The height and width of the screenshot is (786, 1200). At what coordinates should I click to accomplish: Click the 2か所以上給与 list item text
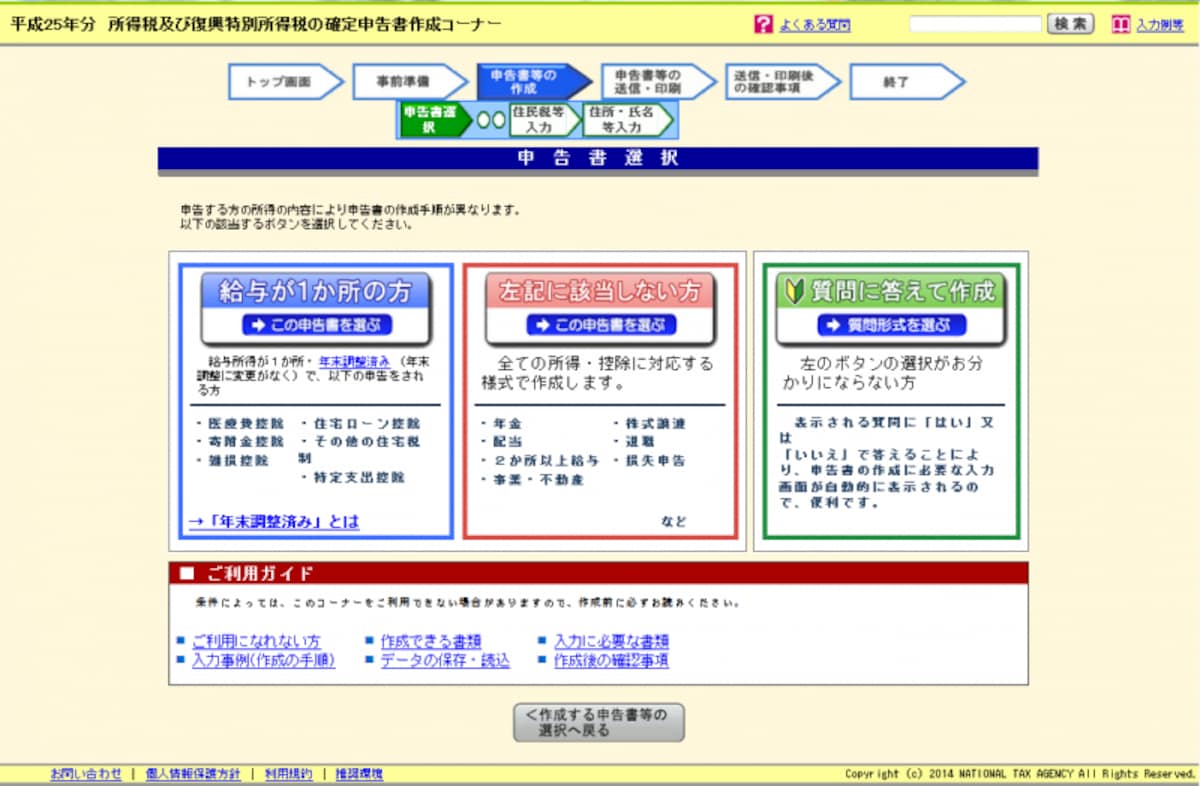545,461
